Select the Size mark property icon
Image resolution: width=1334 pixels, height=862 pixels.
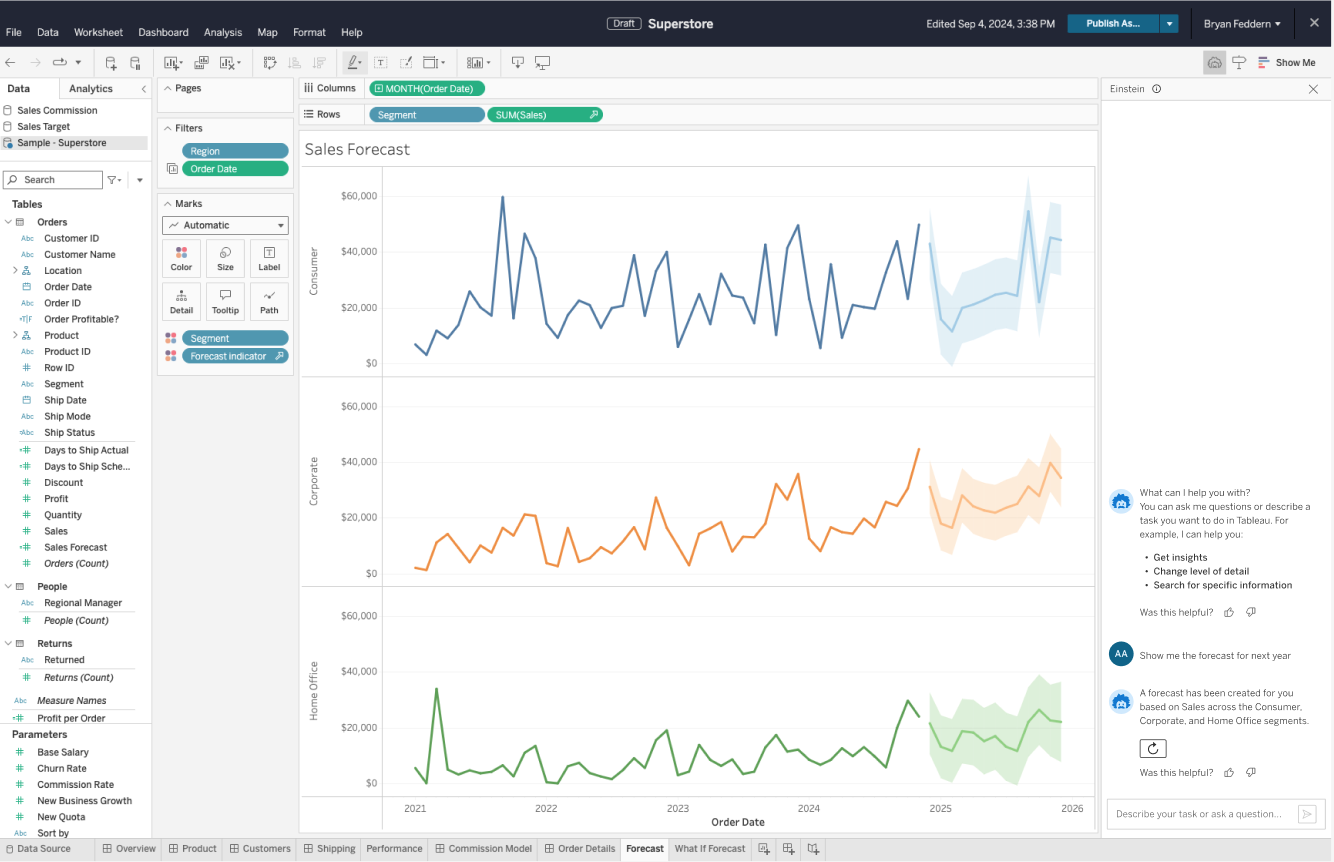point(225,258)
